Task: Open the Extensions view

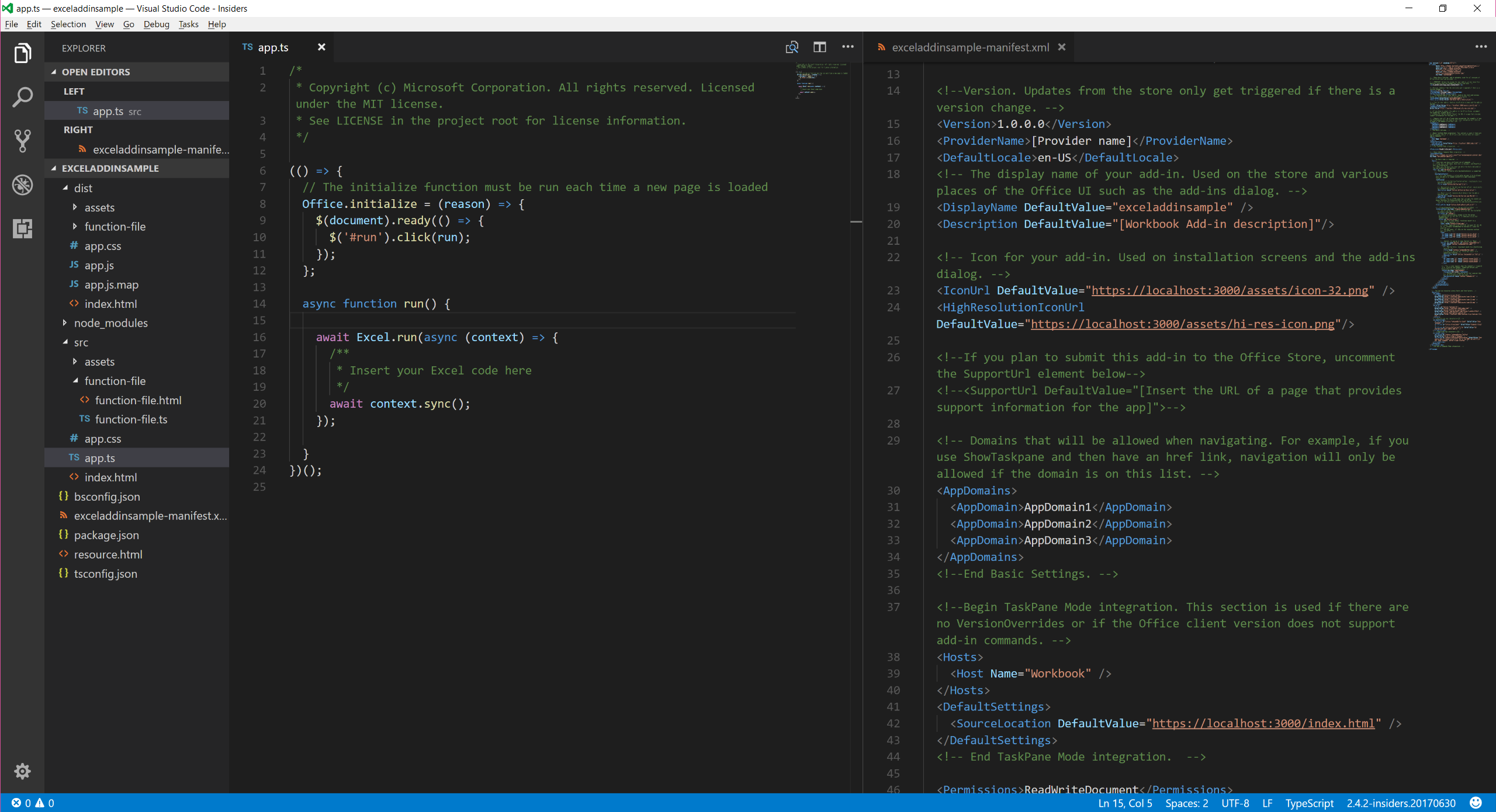Action: (22, 229)
